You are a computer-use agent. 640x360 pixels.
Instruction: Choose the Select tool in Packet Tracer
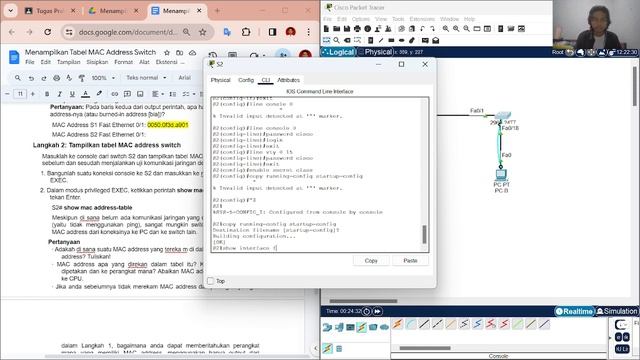pos(327,40)
